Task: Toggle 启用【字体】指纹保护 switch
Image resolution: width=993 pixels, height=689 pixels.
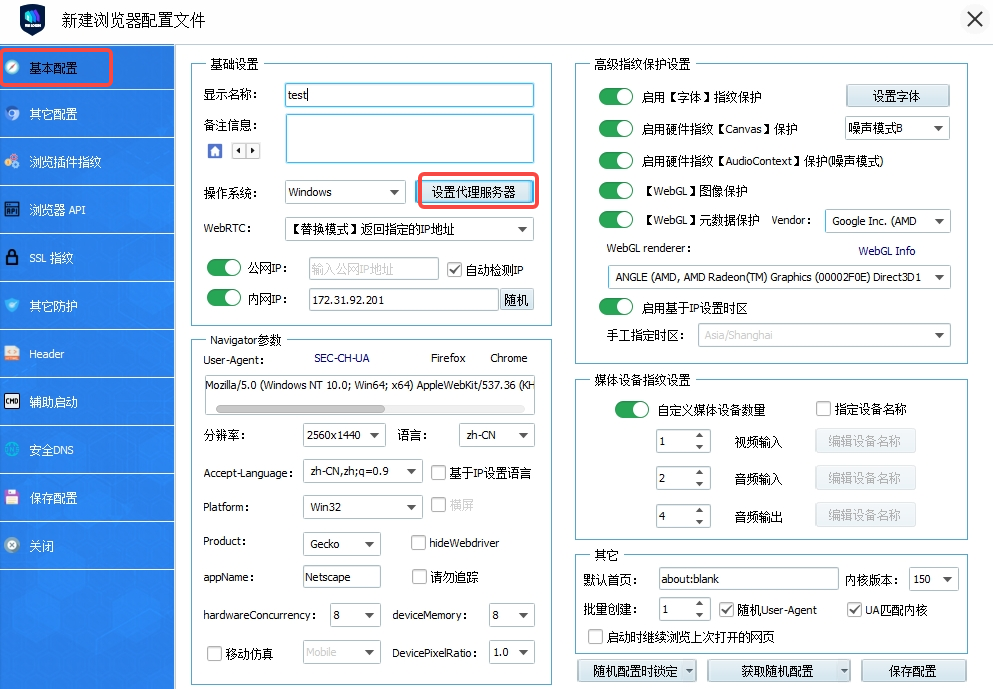Action: coord(616,97)
